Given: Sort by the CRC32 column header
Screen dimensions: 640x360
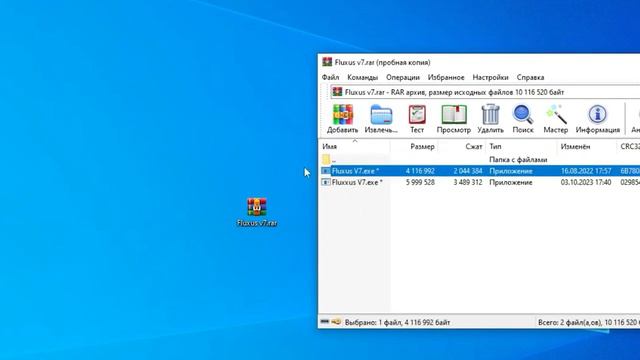Looking at the screenshot, I should [629, 146].
